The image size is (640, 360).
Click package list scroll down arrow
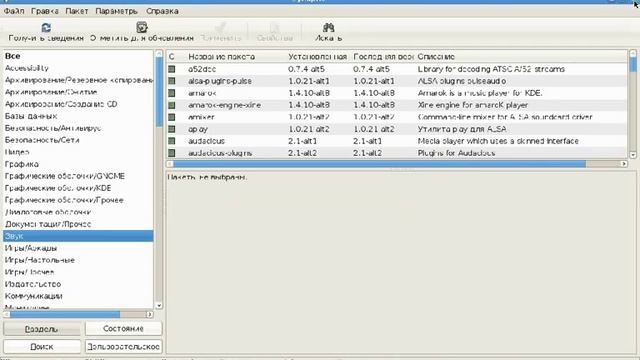tap(633, 155)
